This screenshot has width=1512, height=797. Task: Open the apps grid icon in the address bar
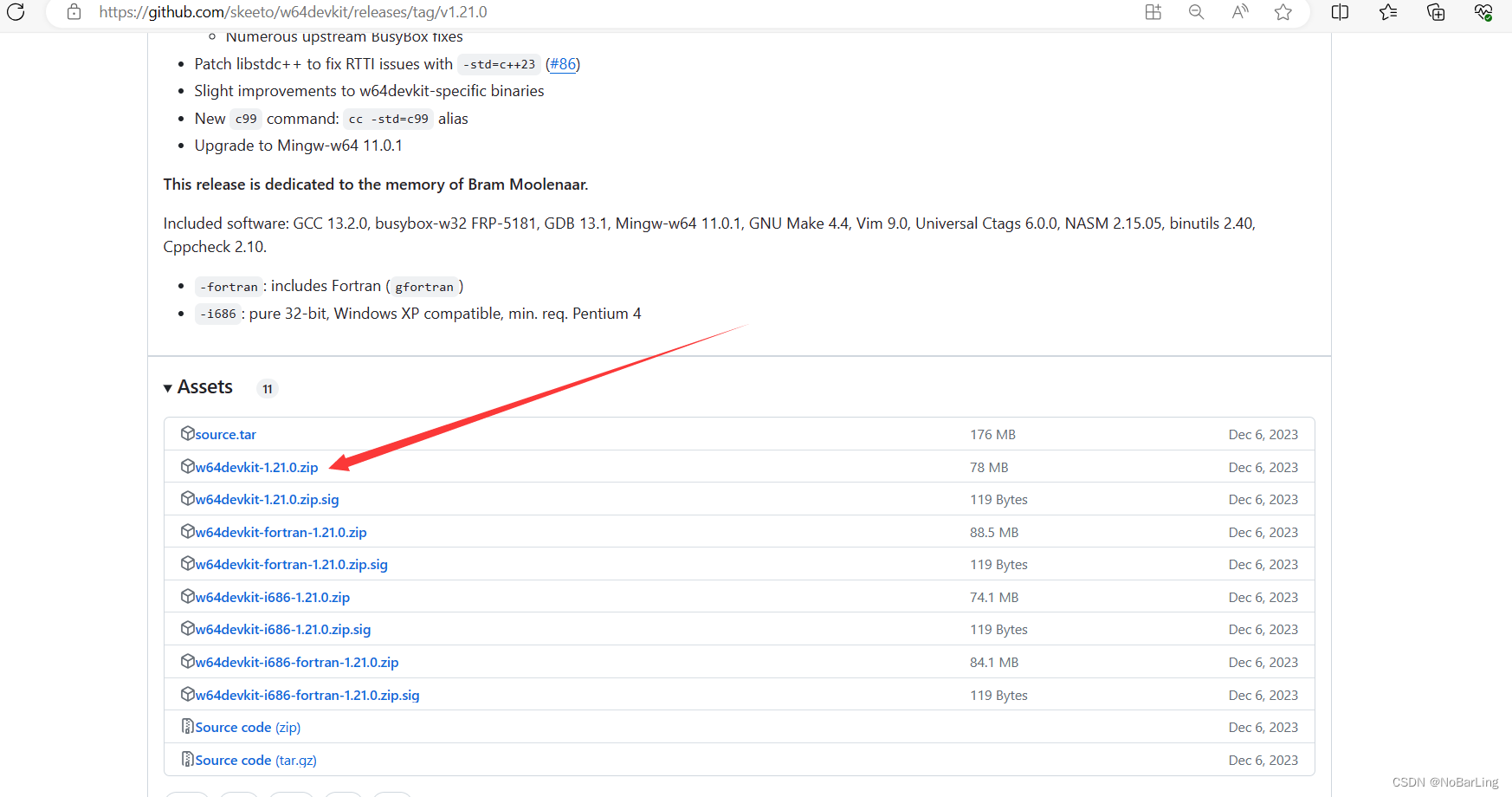click(x=1153, y=12)
